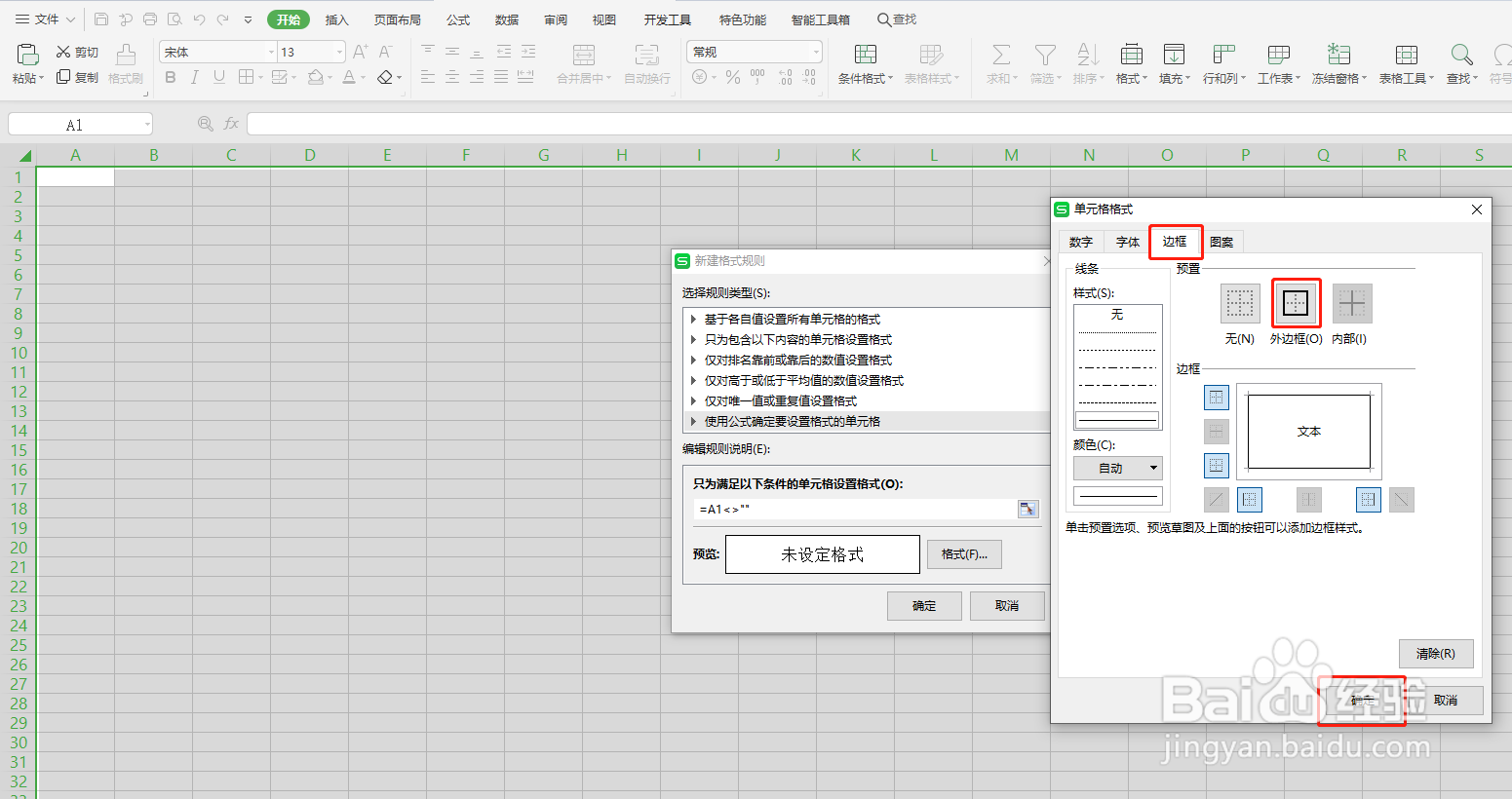This screenshot has width=1512, height=799.
Task: Open the font name dropdown (宋体)
Action: pyautogui.click(x=271, y=52)
